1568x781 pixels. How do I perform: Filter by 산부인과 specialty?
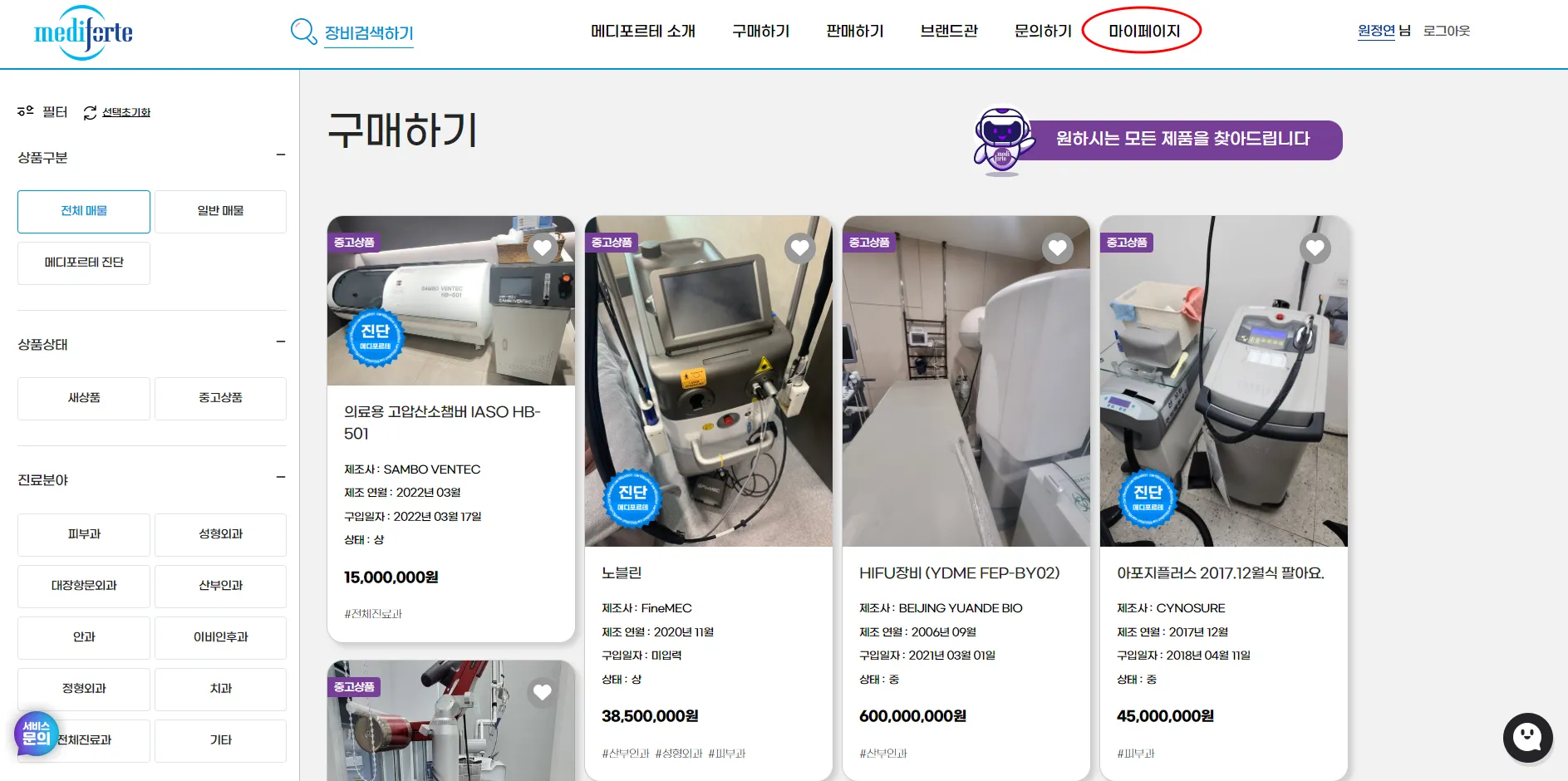click(220, 587)
